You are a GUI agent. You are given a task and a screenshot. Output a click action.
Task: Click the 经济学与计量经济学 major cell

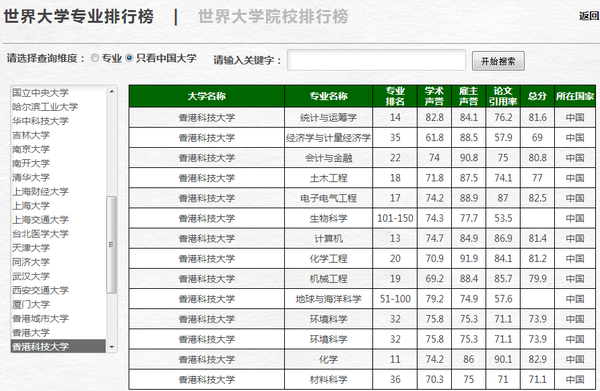coord(328,138)
